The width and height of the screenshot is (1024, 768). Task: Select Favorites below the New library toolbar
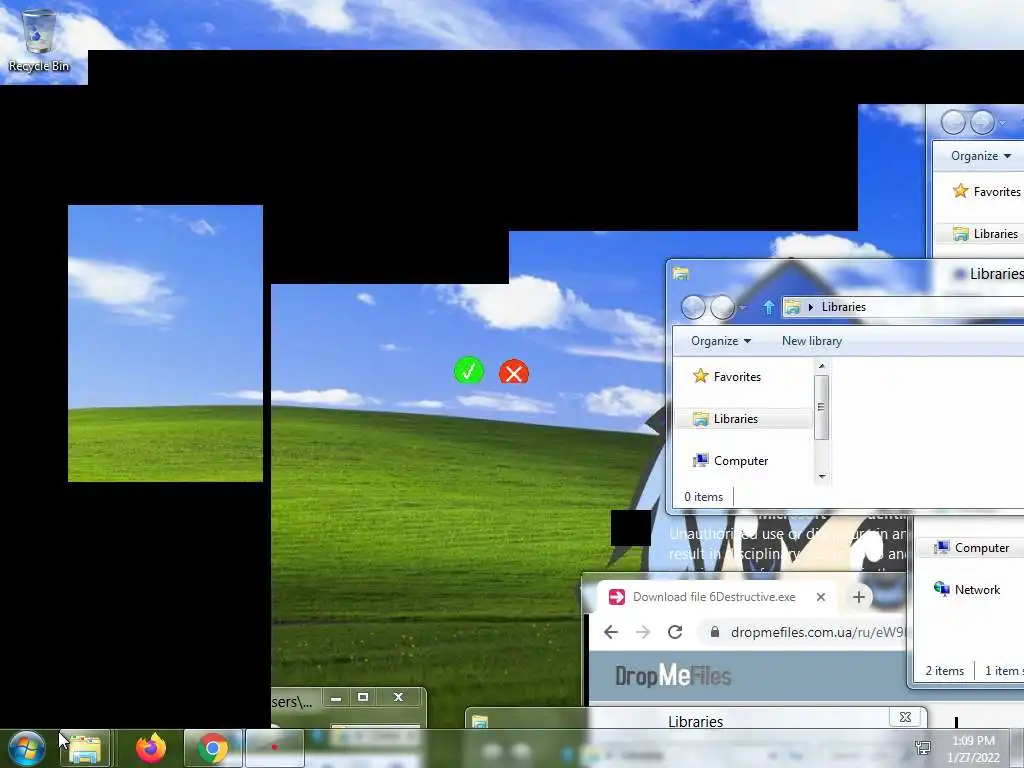pos(727,376)
